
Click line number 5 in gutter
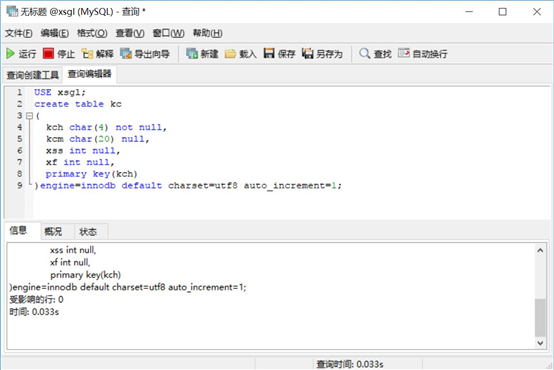[x=19, y=139]
